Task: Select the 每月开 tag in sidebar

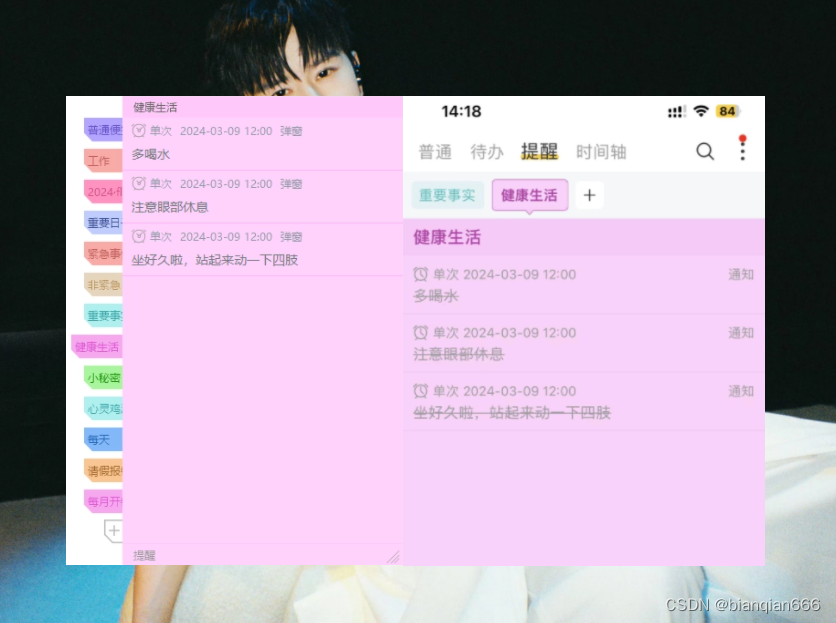Action: [103, 501]
